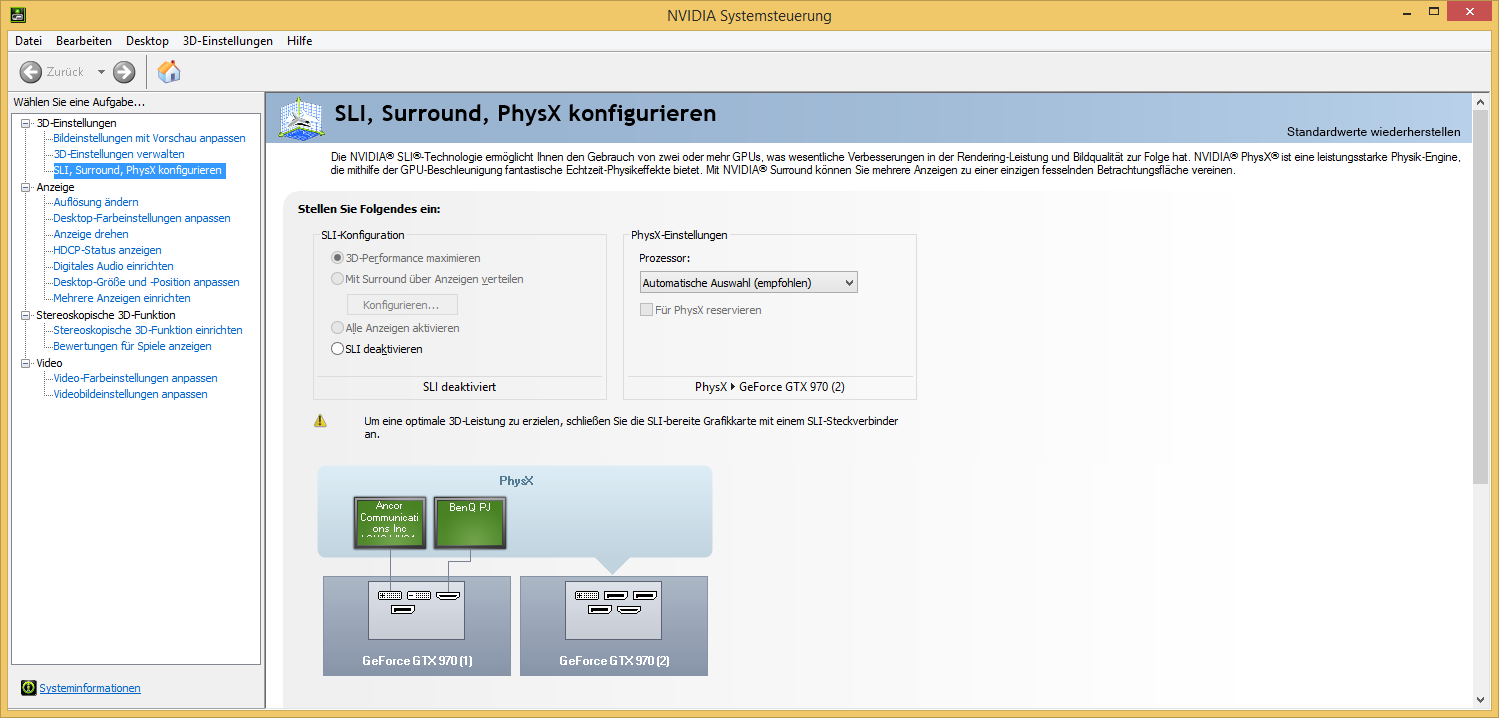Click the forward arrow navigation icon

coord(124,72)
